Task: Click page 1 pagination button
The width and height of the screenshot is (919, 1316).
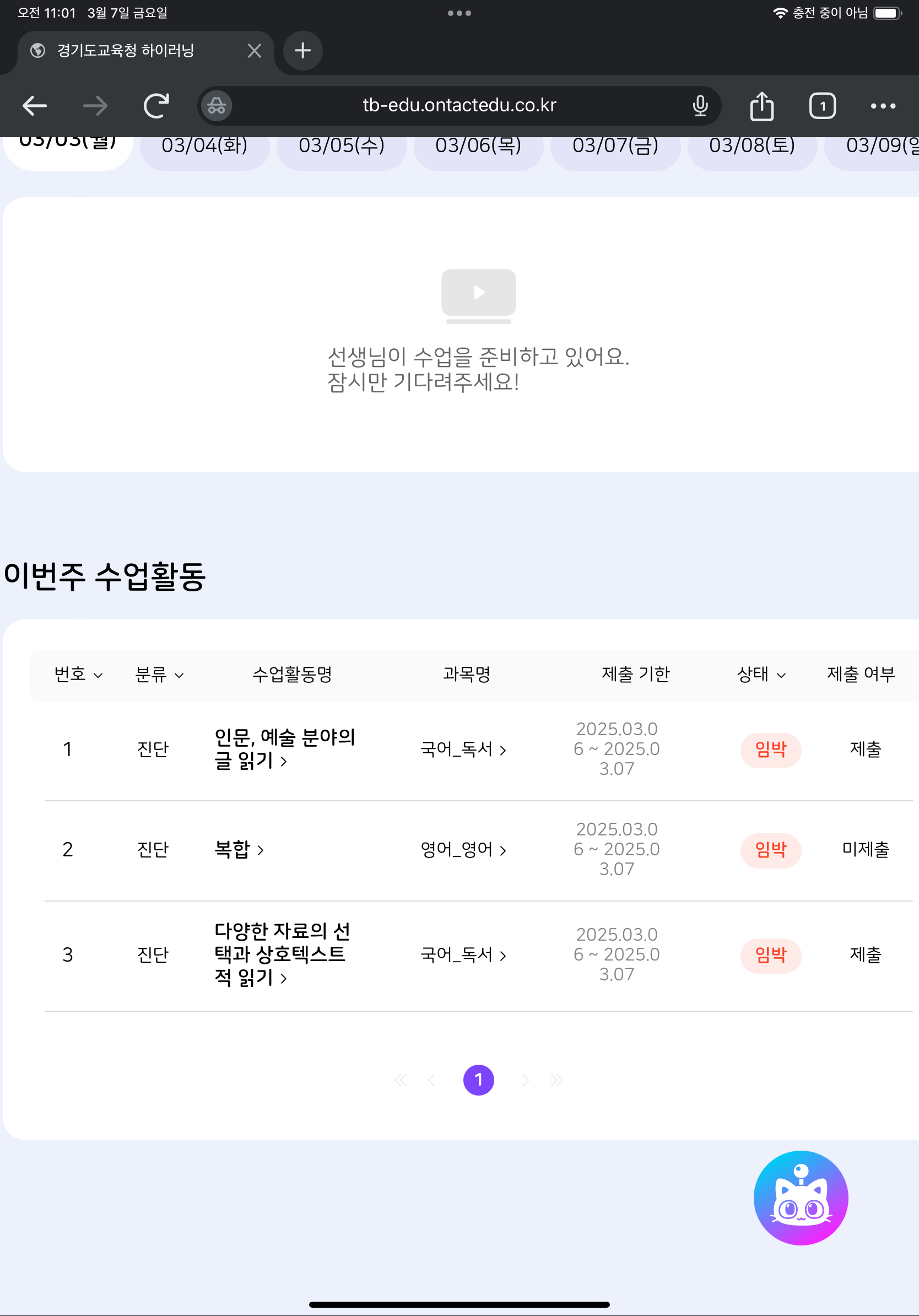Action: pos(478,1080)
